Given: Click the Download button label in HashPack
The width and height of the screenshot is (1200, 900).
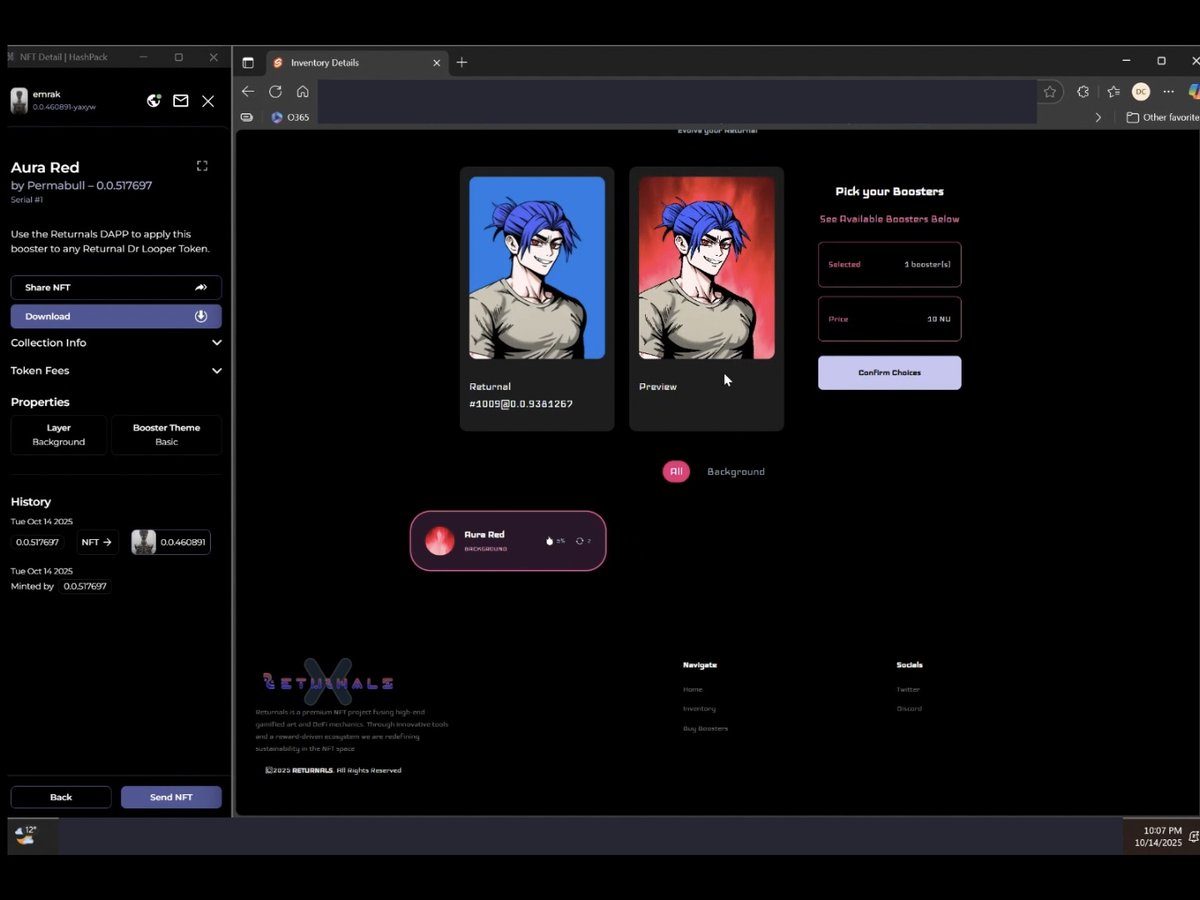Looking at the screenshot, I should click(48, 316).
